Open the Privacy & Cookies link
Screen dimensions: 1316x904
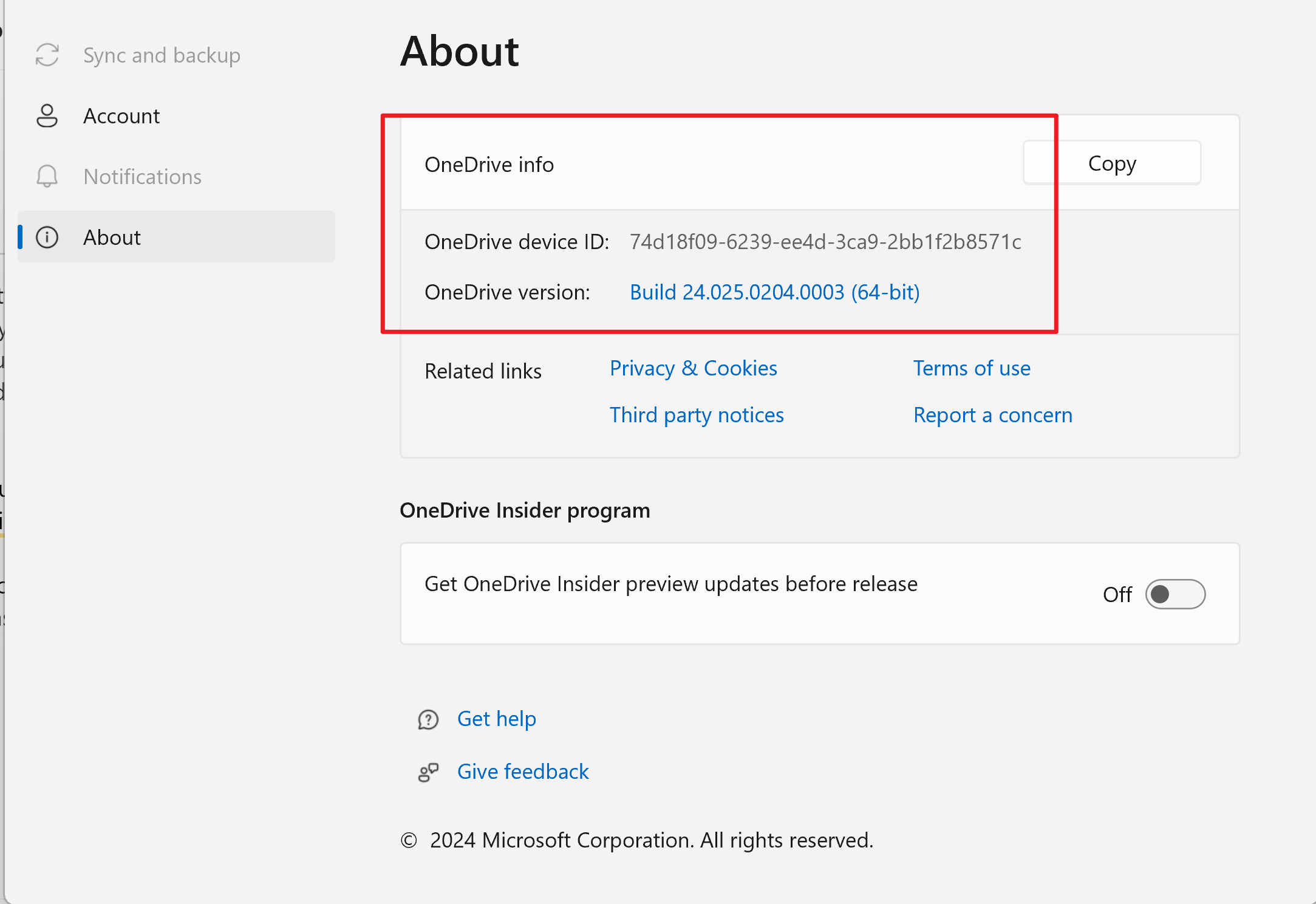693,368
